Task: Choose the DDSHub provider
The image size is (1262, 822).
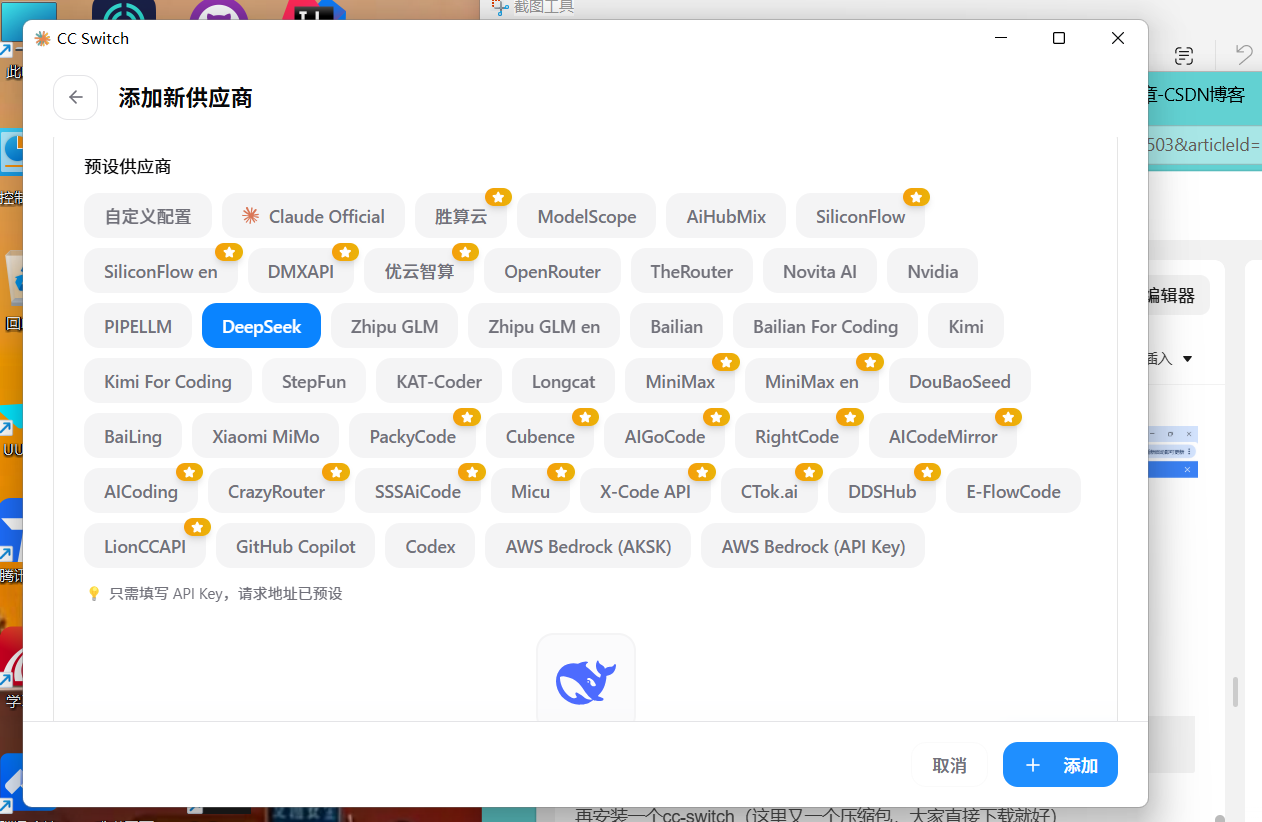Action: 882,491
